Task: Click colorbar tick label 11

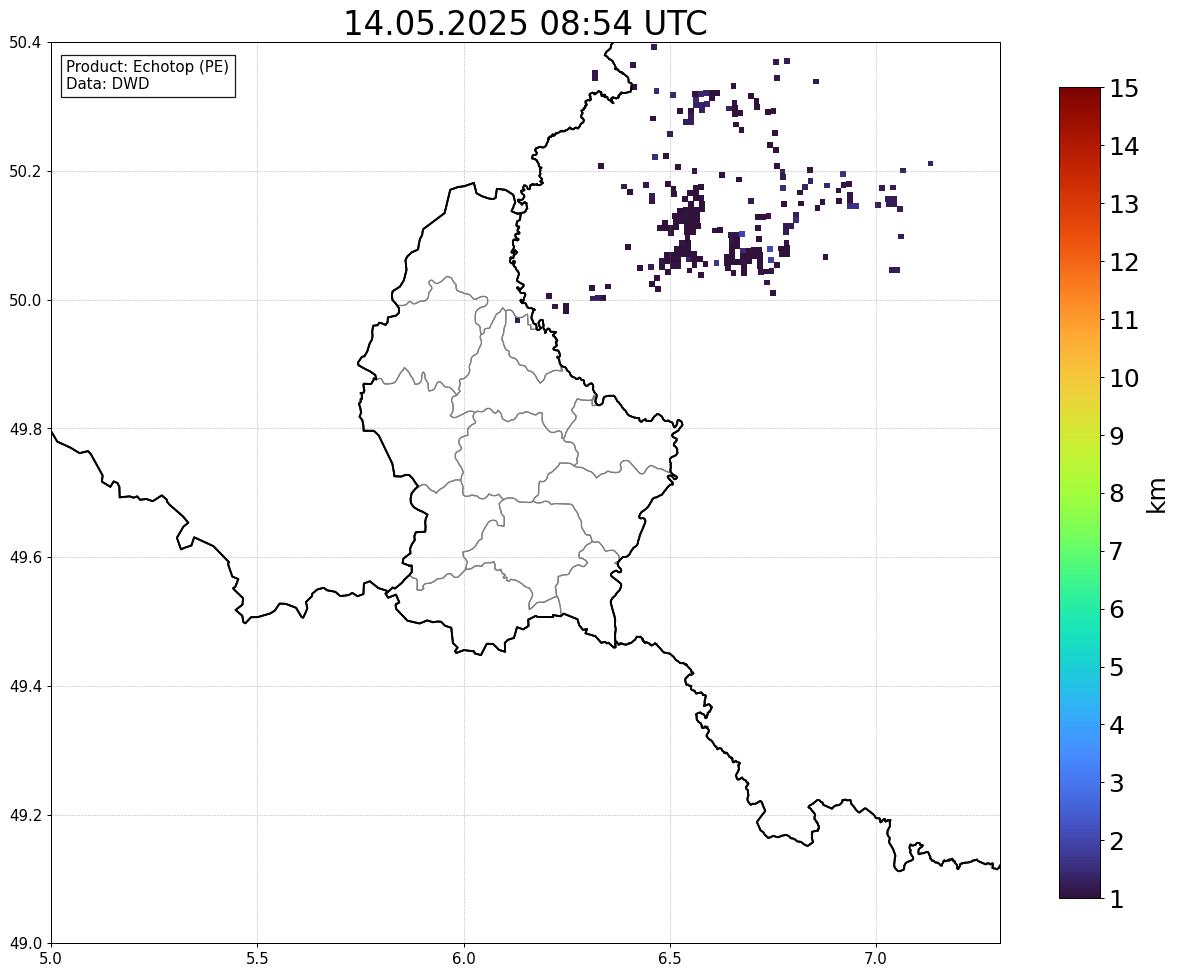Action: click(1124, 320)
